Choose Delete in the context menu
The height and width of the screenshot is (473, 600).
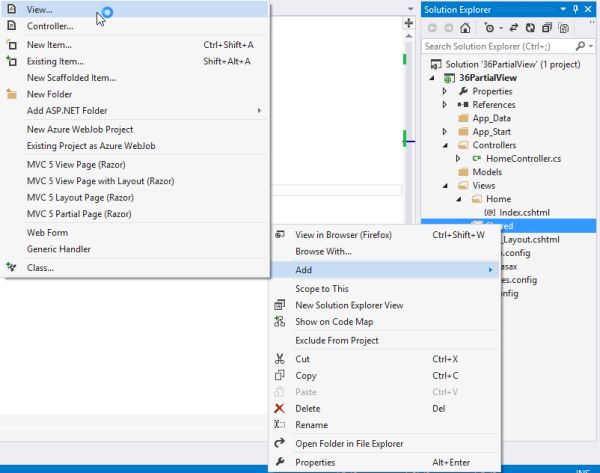click(x=385, y=409)
